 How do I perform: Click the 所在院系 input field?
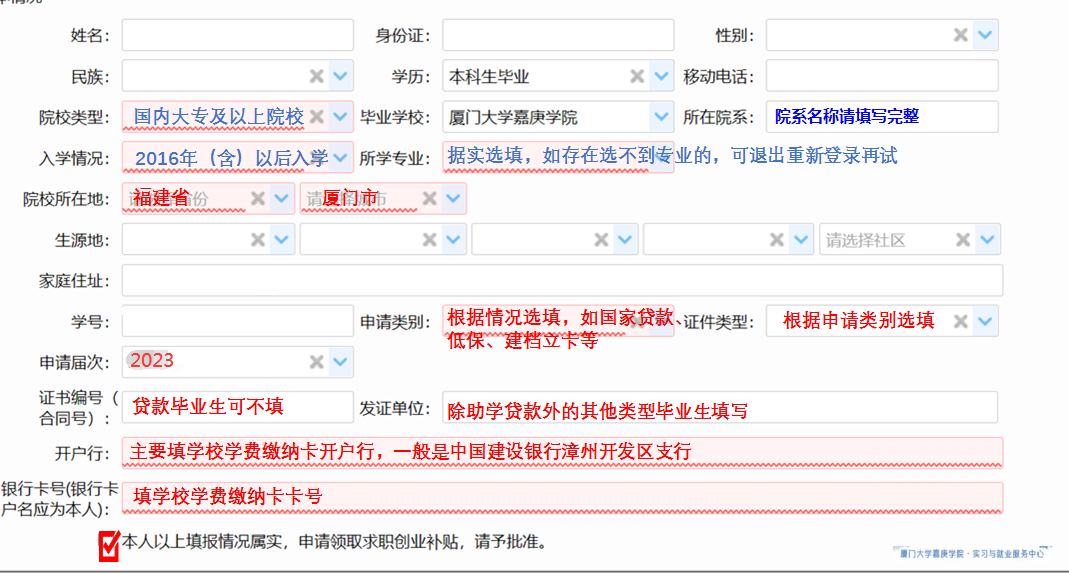[882, 117]
